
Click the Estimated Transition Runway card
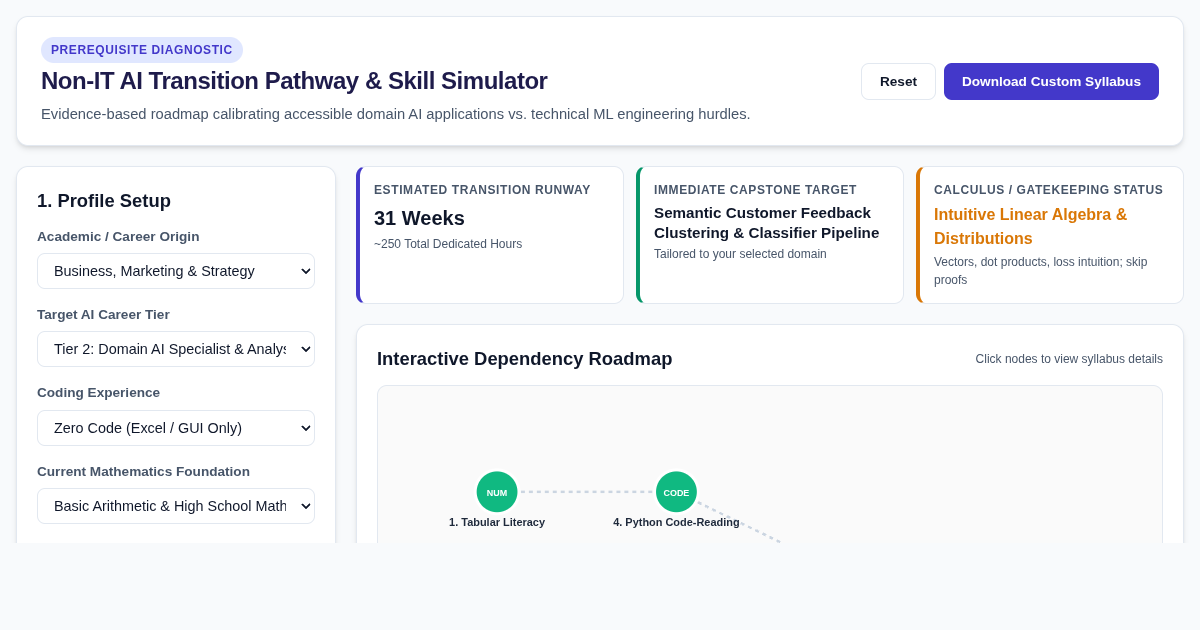pyautogui.click(x=490, y=235)
